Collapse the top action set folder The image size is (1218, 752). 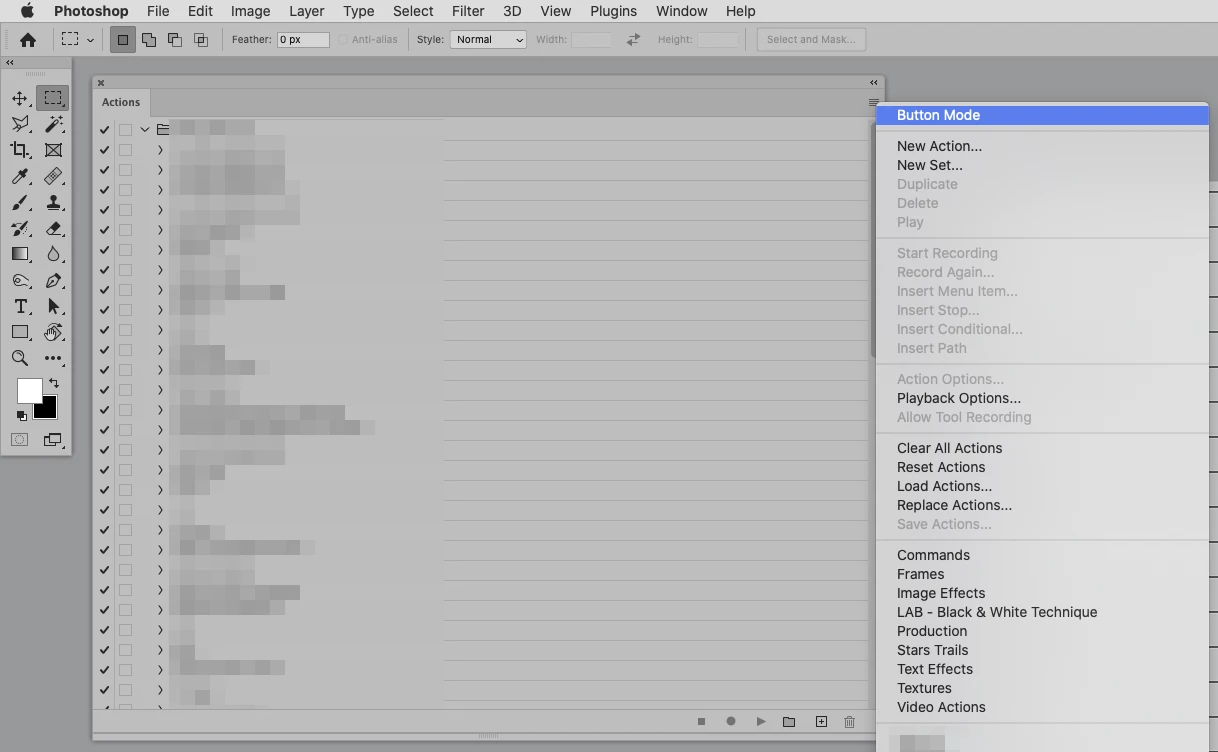point(145,130)
